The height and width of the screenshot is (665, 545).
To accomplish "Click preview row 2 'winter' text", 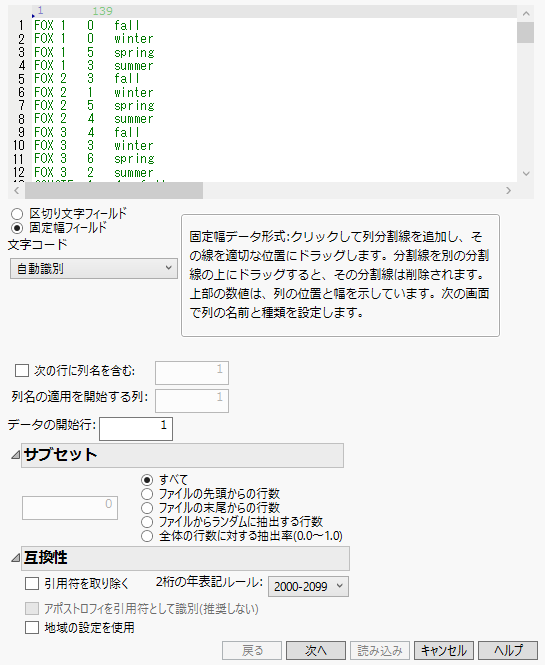I will pos(134,39).
